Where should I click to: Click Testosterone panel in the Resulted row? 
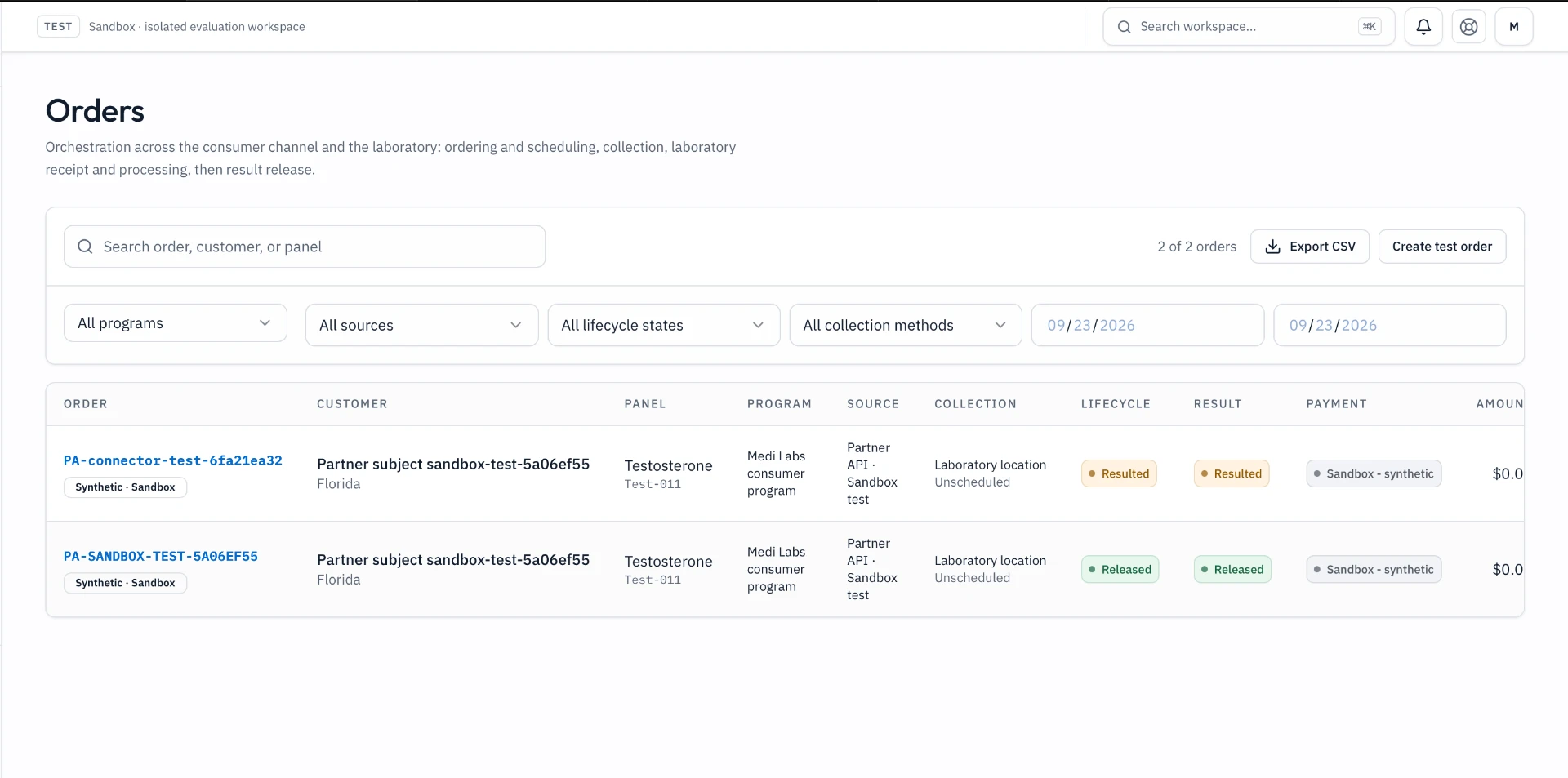coord(668,466)
